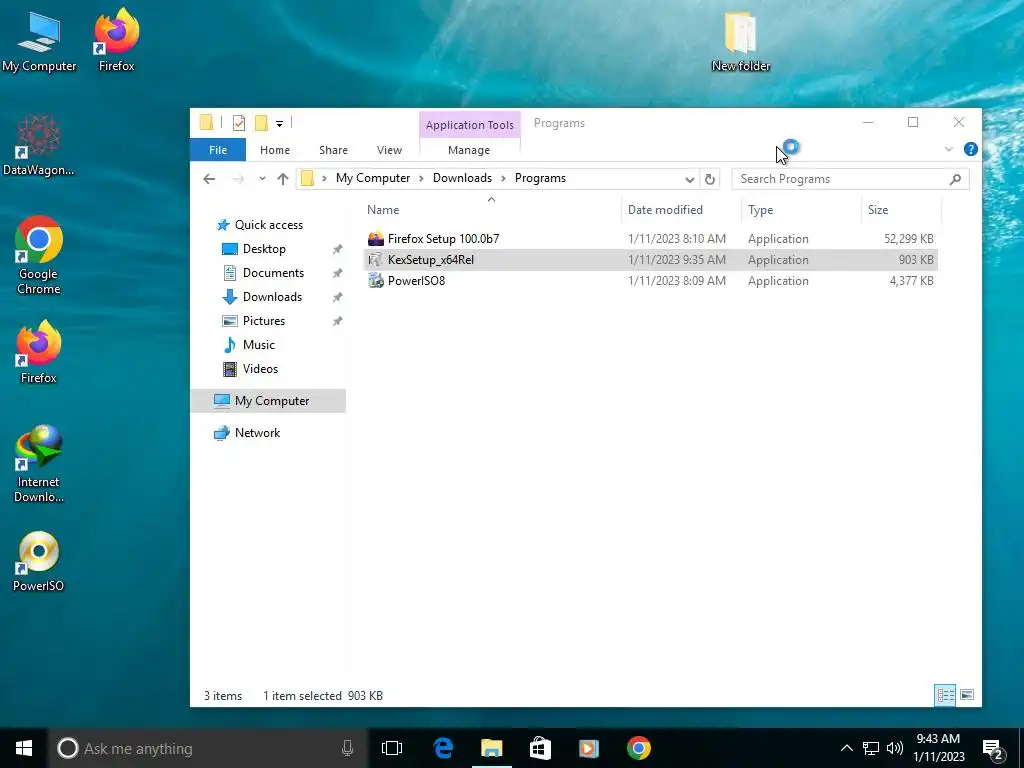This screenshot has height=768, width=1024.
Task: Launch the top-row Firefox desktop shortcut
Action: (116, 41)
